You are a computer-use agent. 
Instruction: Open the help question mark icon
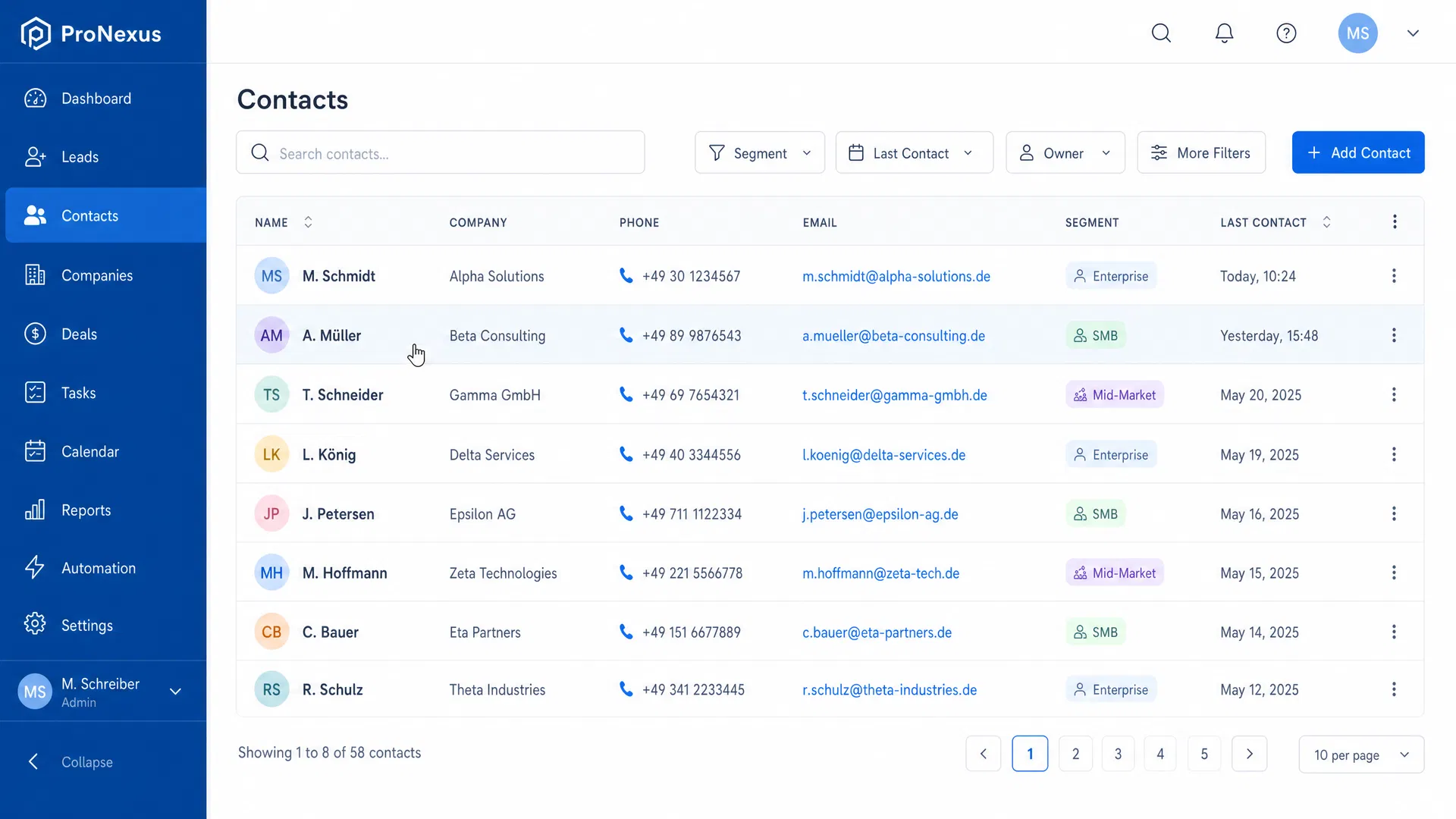coord(1286,33)
